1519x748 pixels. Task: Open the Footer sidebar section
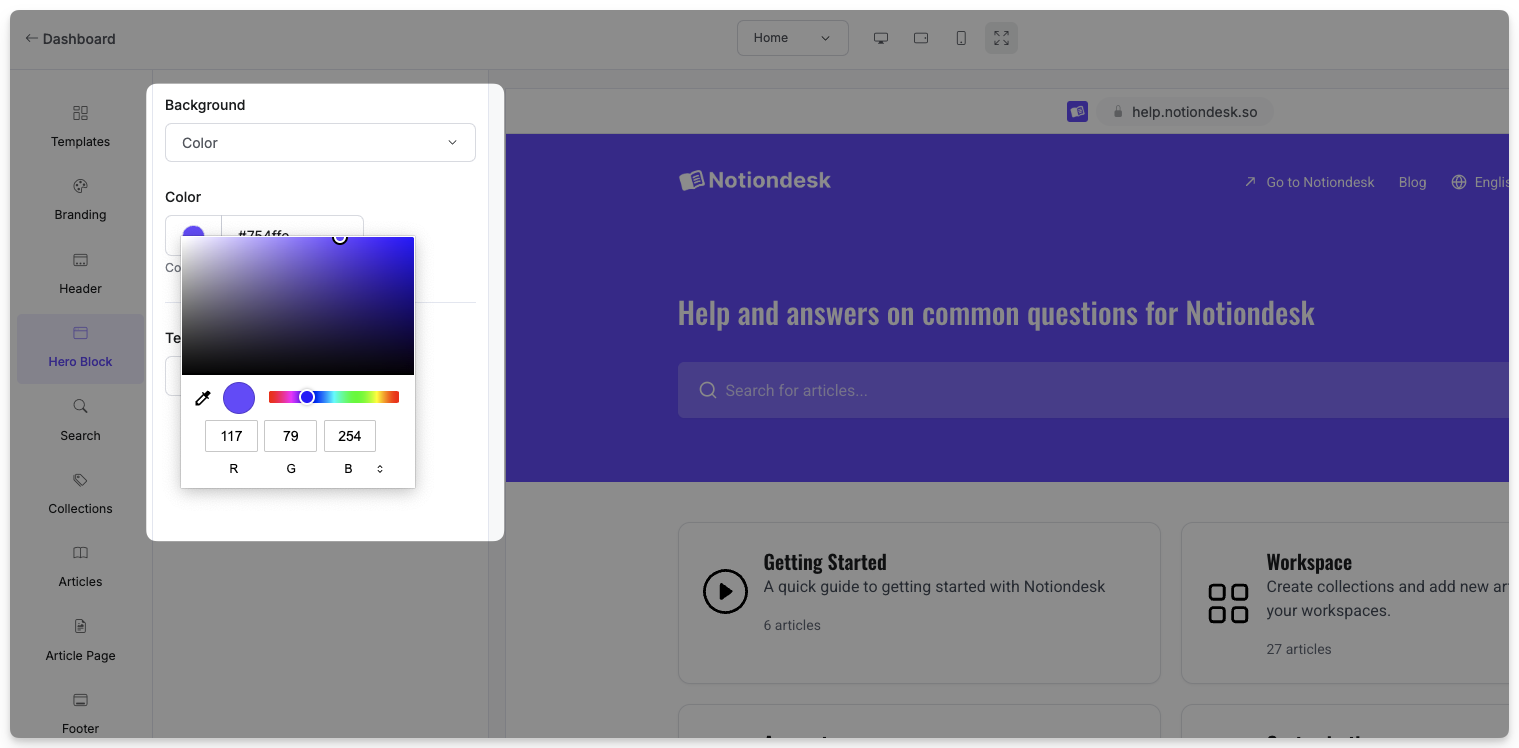pos(80,714)
